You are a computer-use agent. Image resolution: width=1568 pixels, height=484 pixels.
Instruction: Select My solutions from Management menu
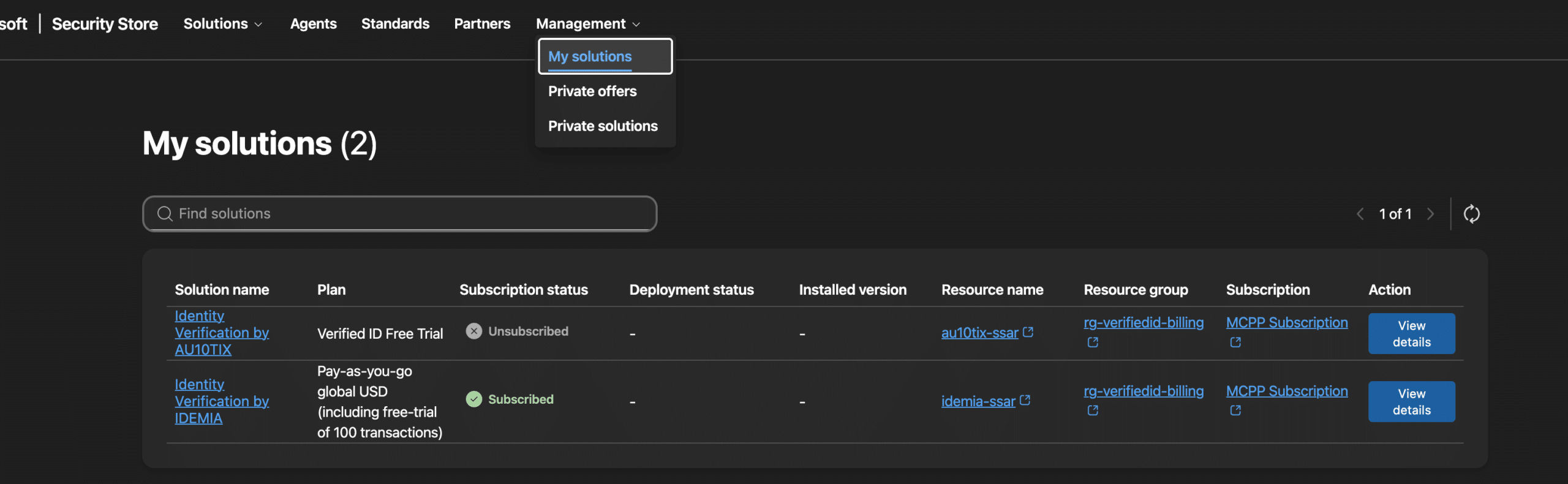(590, 56)
